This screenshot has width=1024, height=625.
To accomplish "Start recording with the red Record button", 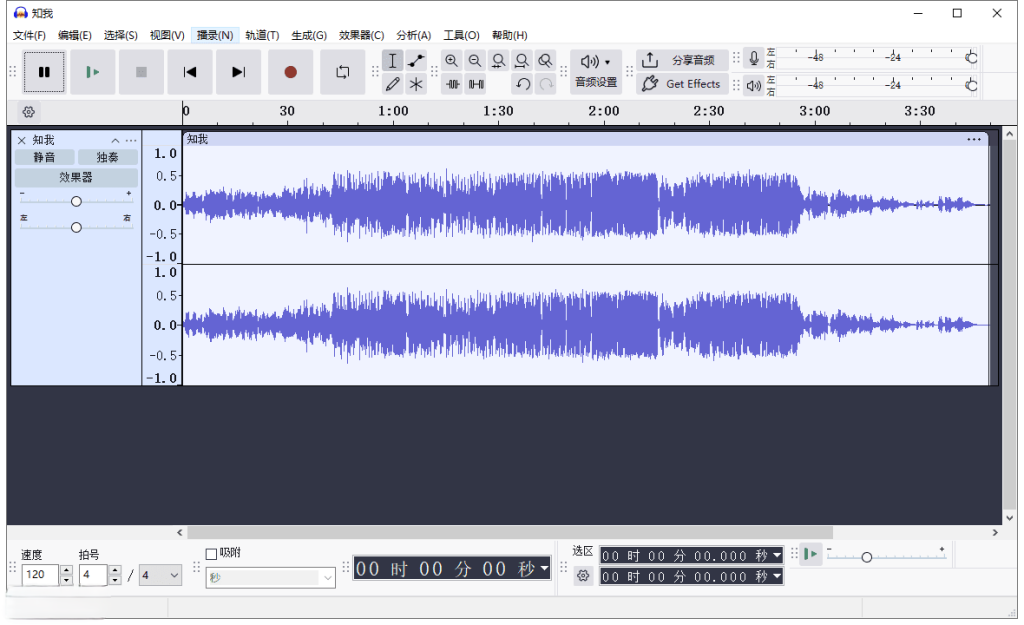I will pyautogui.click(x=291, y=72).
